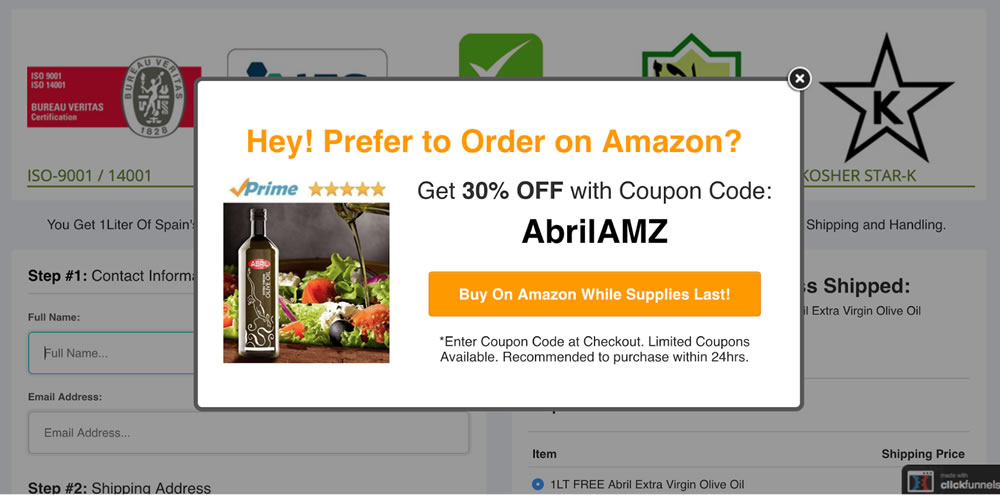This screenshot has width=1000, height=495.
Task: Click Buy On Amazon While Supplies Last
Action: 594,294
